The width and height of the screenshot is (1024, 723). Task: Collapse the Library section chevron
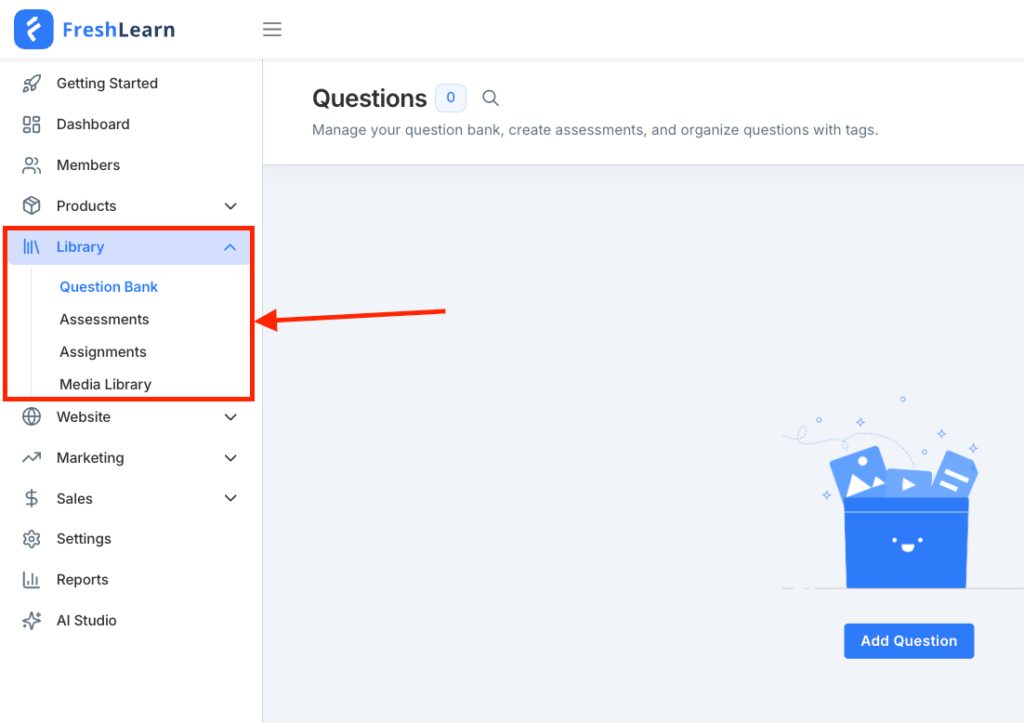point(231,247)
